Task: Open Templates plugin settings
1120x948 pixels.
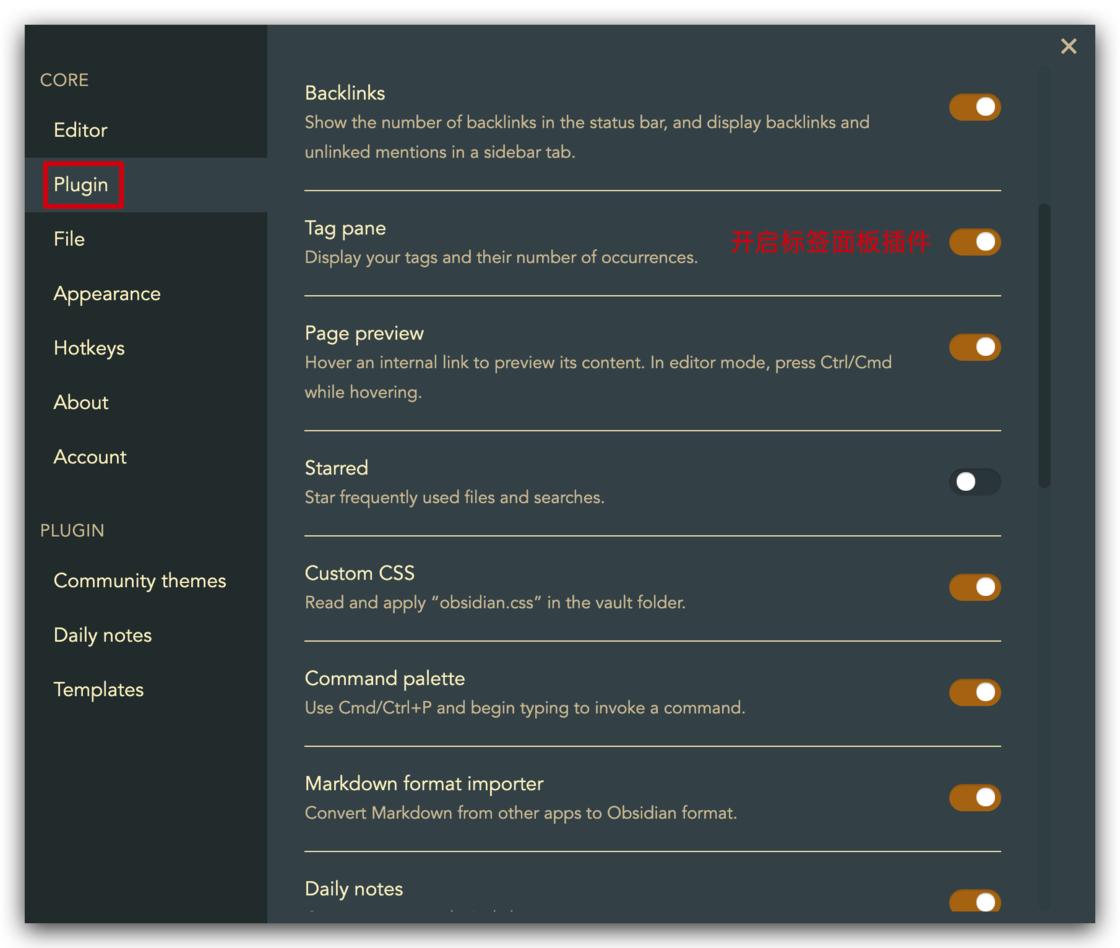Action: click(146, 689)
